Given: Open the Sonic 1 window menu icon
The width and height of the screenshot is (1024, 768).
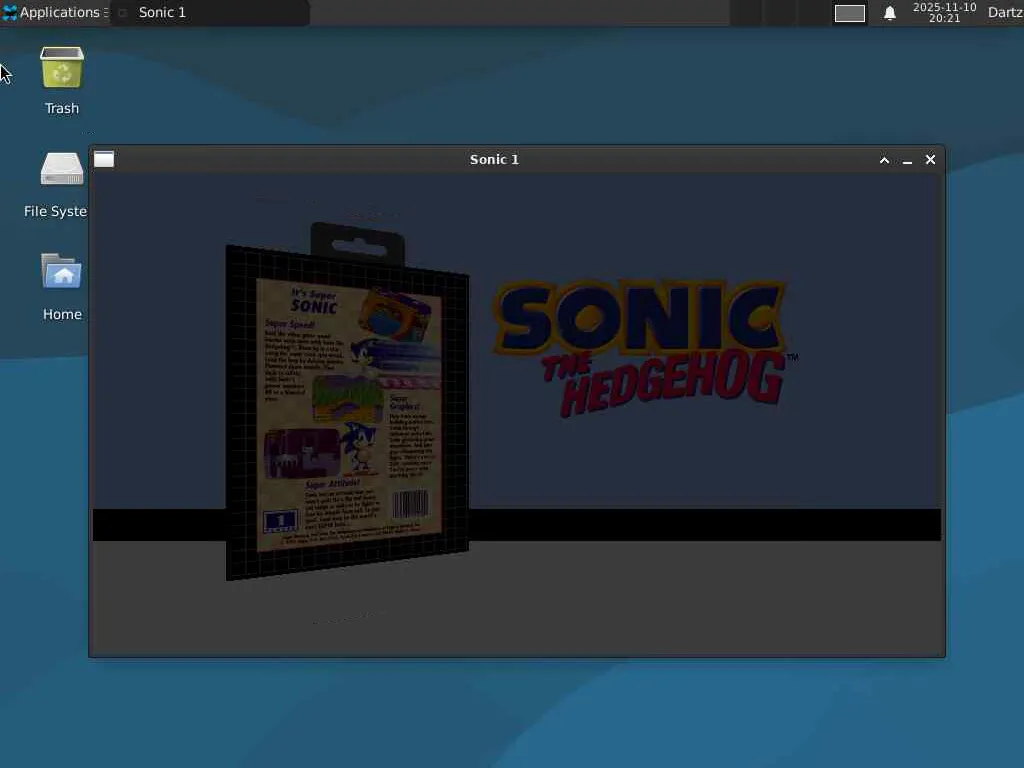Looking at the screenshot, I should pos(104,159).
